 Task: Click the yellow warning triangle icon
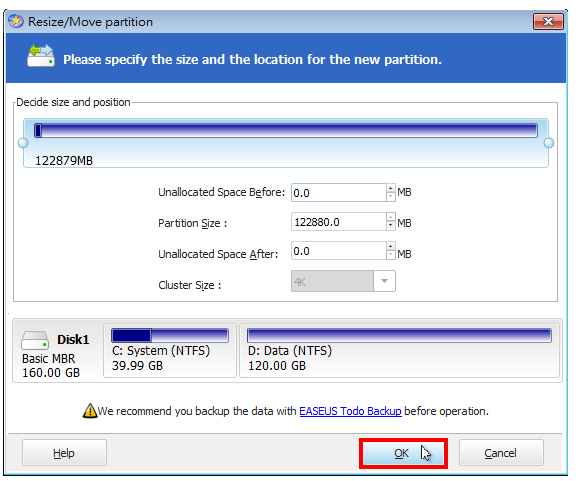click(90, 410)
